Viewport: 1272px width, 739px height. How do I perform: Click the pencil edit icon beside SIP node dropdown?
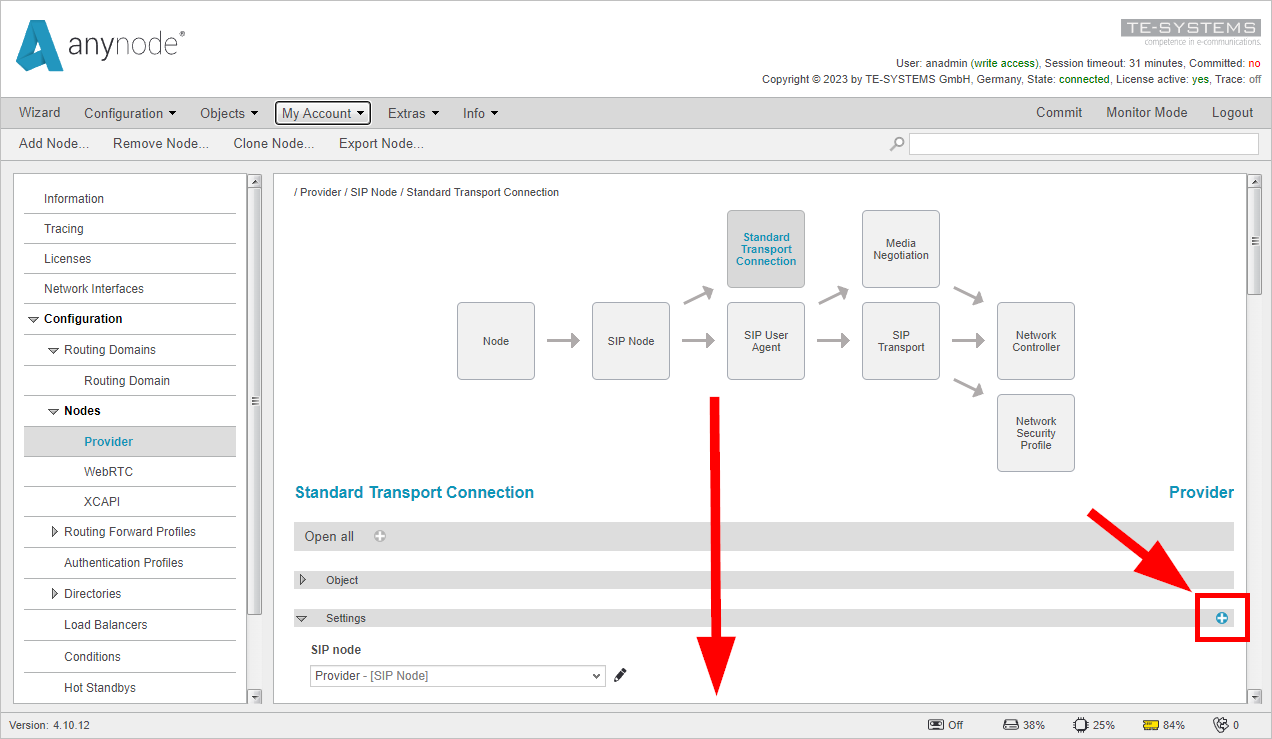coord(620,675)
